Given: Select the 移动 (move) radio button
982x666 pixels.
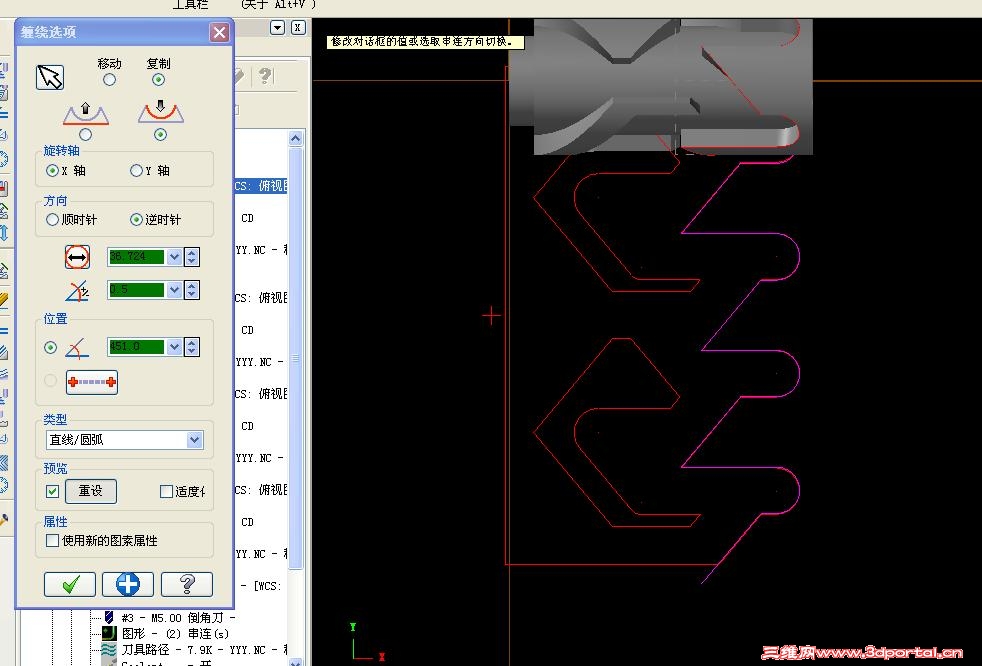Looking at the screenshot, I should (110, 80).
